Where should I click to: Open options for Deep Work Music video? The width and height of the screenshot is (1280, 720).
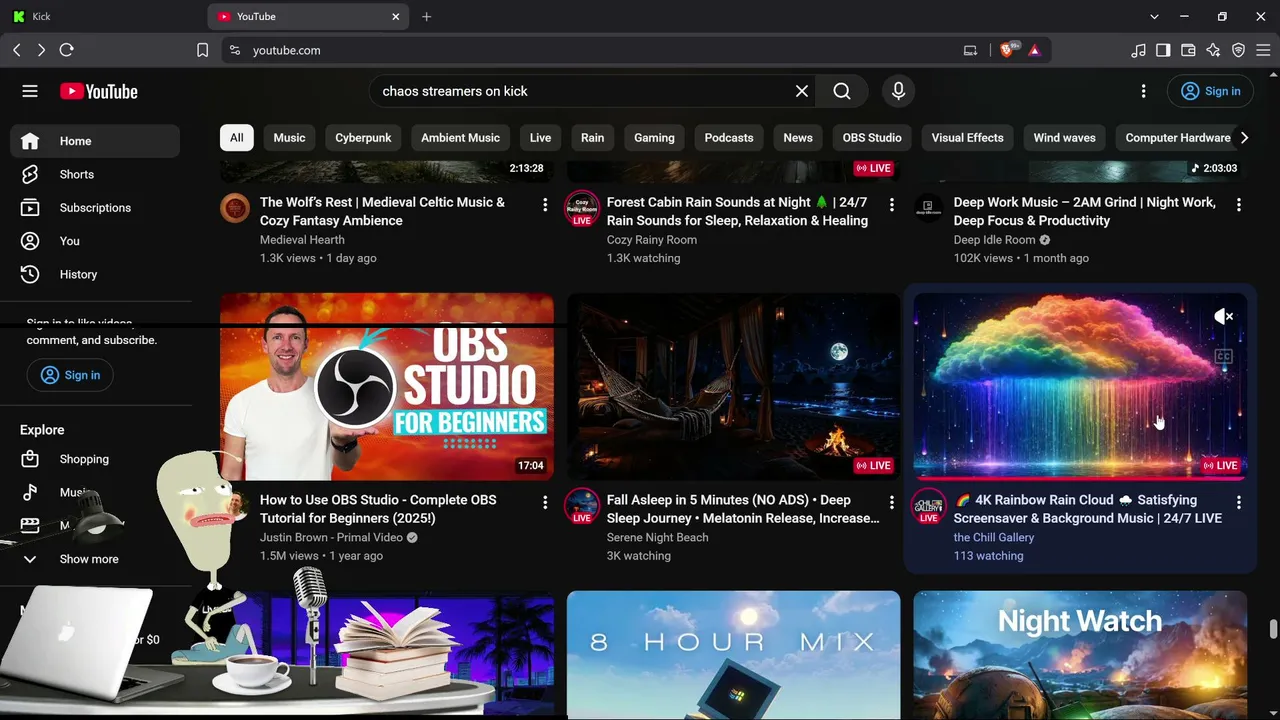(1239, 204)
